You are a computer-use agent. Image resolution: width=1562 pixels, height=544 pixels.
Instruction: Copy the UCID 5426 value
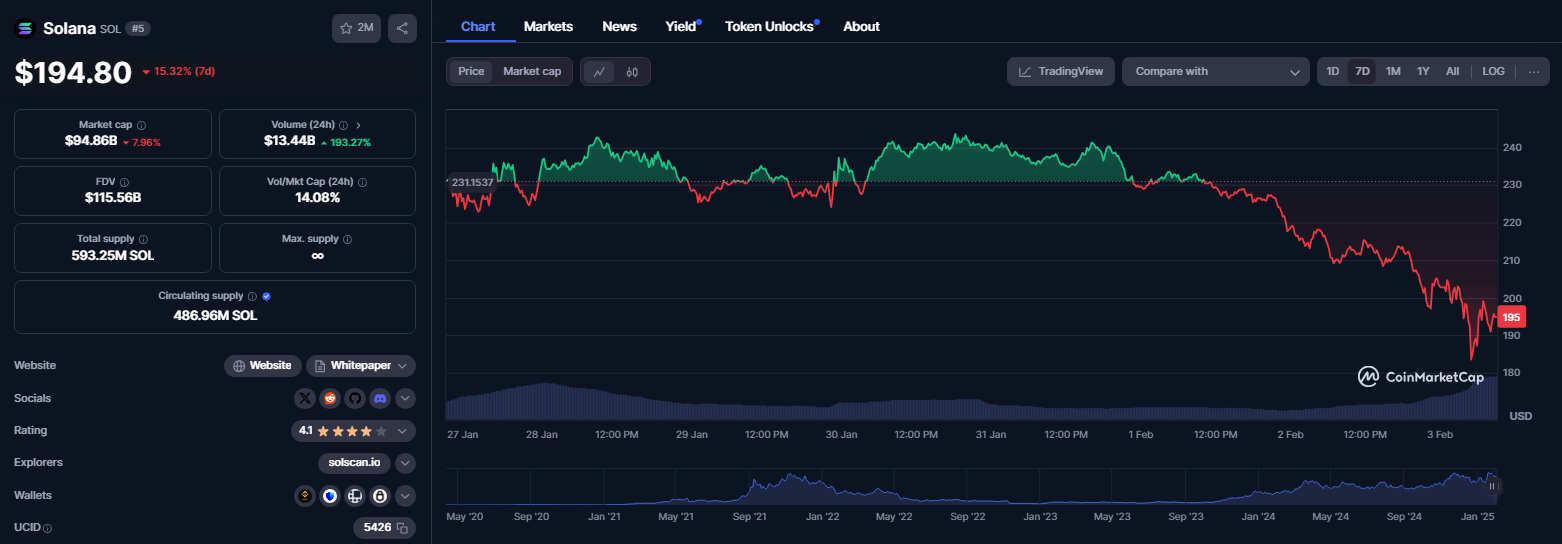[x=402, y=527]
